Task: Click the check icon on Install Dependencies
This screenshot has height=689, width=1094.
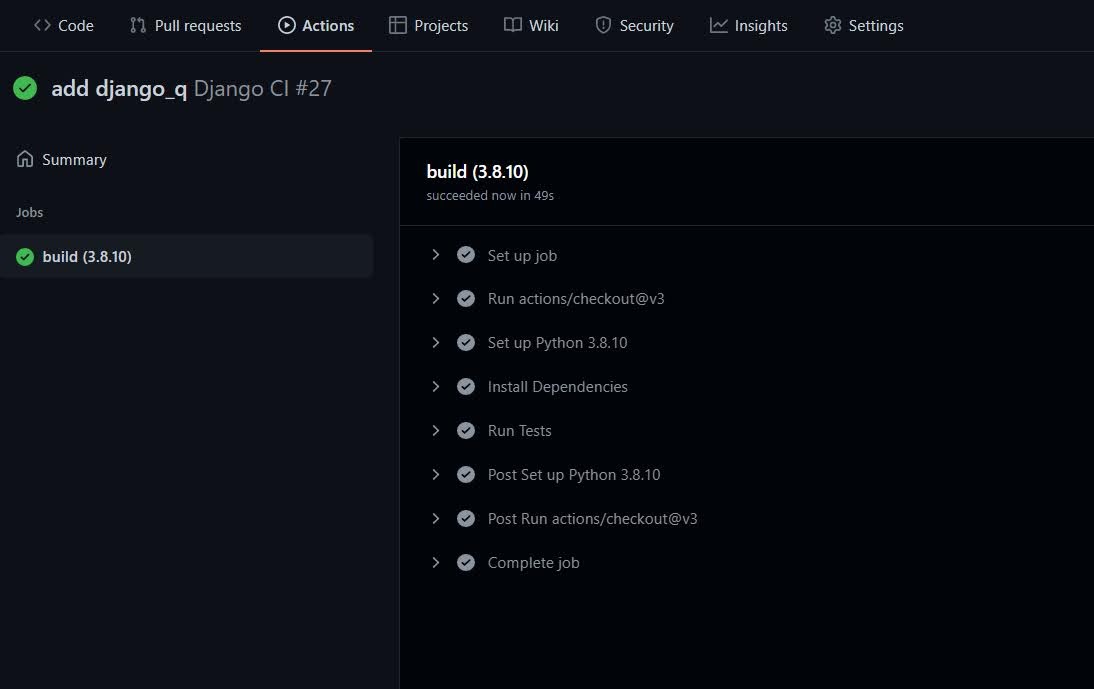Action: pos(466,386)
